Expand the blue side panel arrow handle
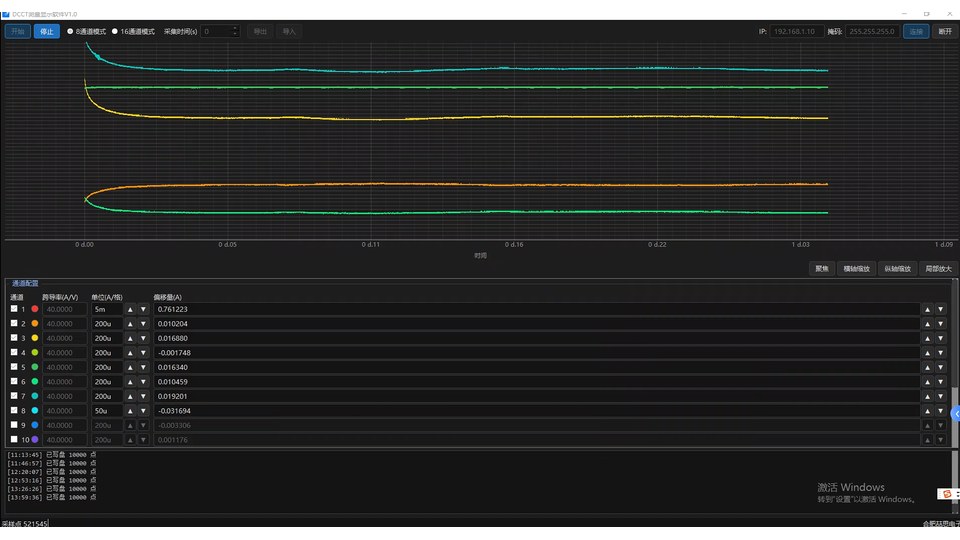The height and width of the screenshot is (540, 960). 956,414
